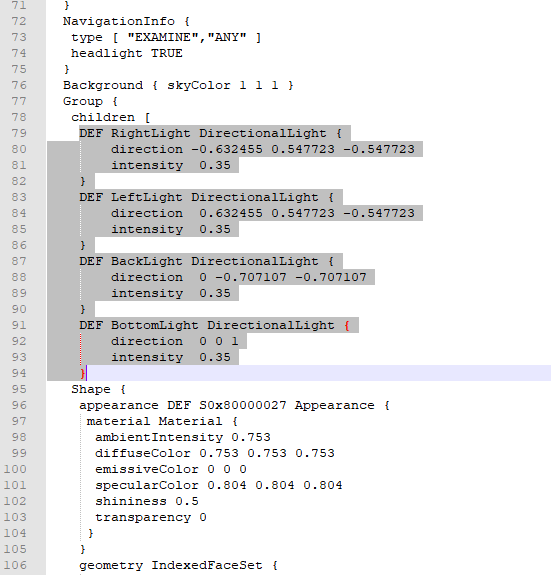Click the "BottomLight" name on line 91
The image size is (551, 575).
[x=155, y=325]
